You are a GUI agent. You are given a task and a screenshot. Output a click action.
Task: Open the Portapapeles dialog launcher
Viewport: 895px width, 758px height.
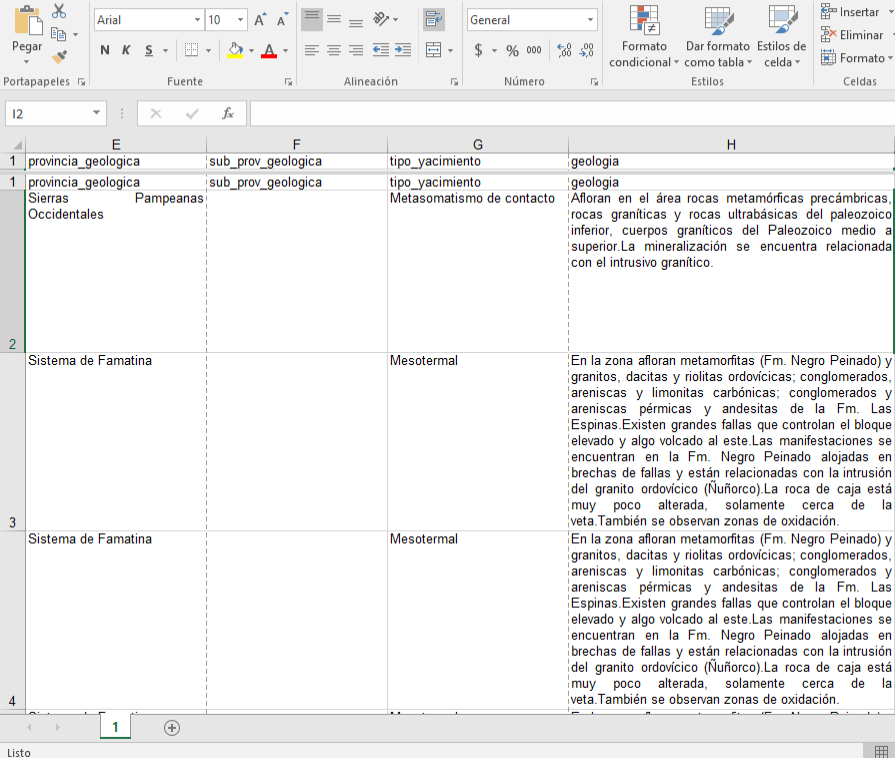82,82
